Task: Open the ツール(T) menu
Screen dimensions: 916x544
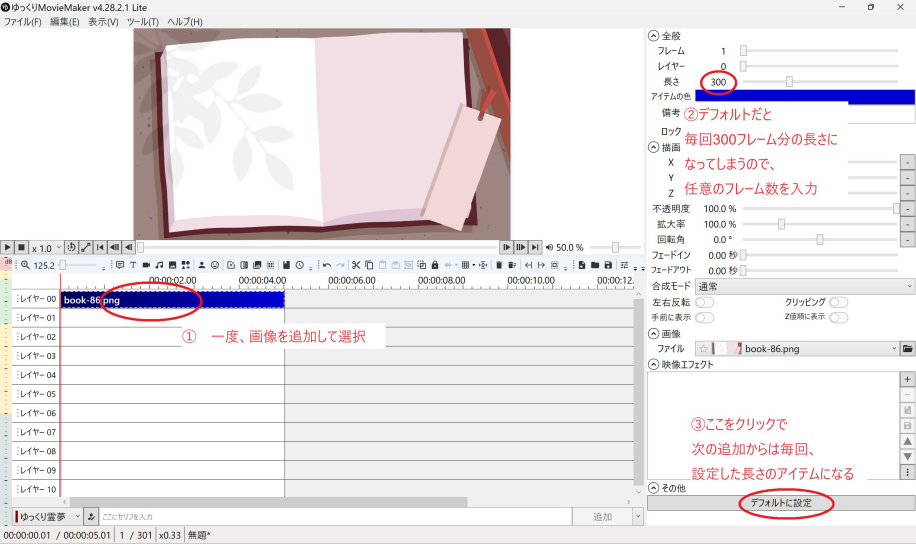Action: point(143,22)
